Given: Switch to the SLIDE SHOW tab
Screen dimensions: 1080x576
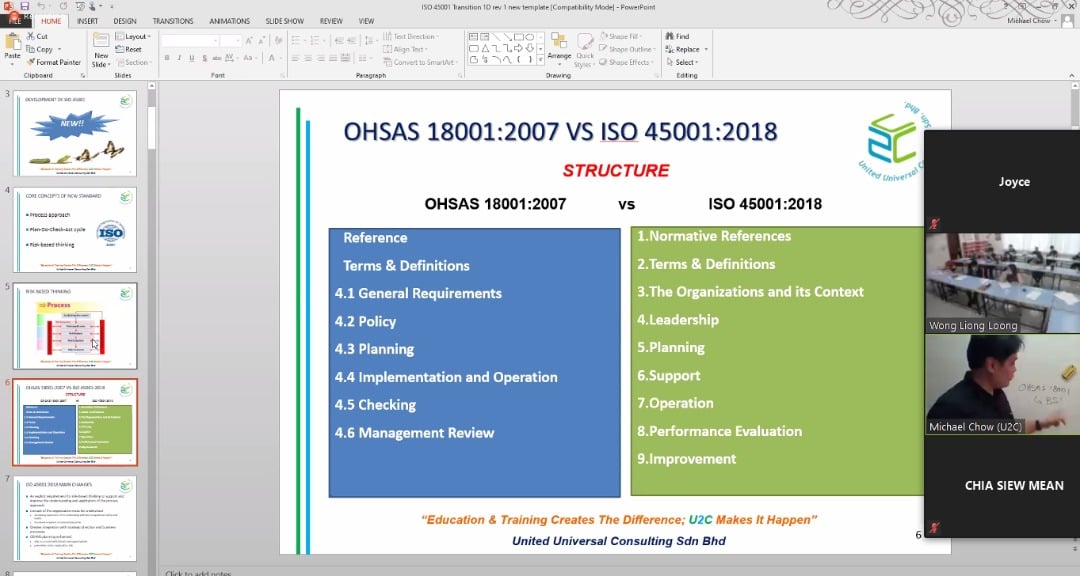Looking at the screenshot, I should tap(284, 21).
